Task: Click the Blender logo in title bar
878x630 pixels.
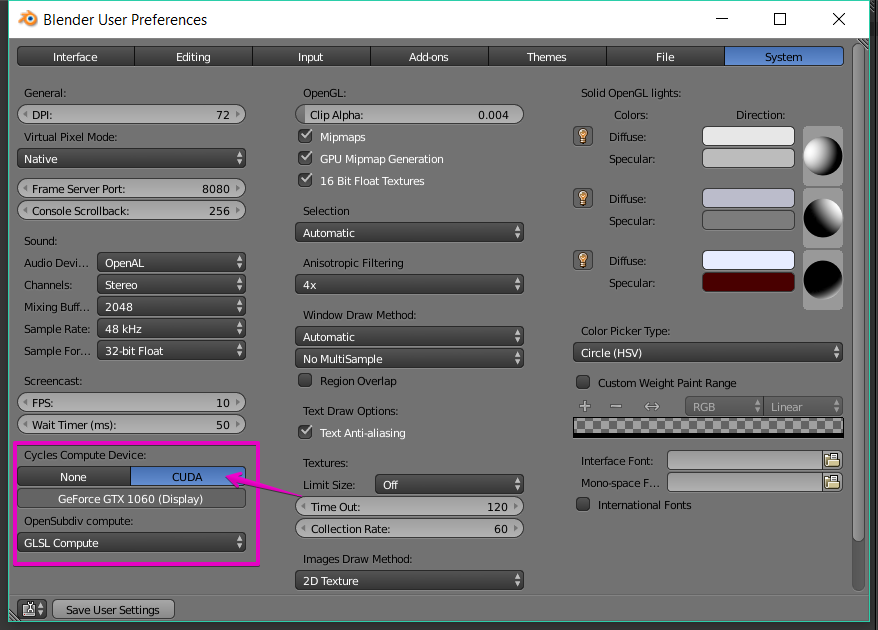Action: click(27, 19)
